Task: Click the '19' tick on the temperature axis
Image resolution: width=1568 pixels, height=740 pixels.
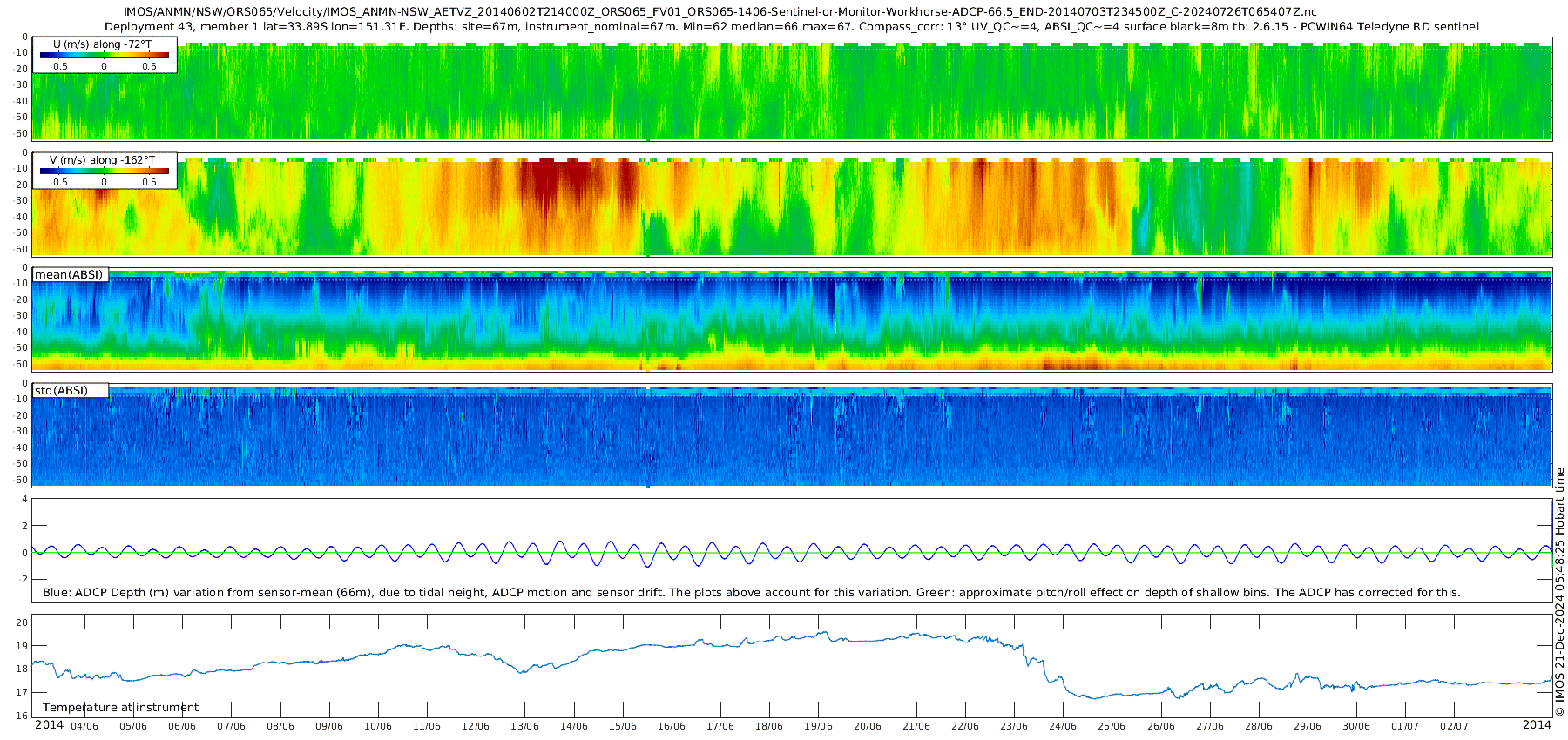Action: tap(23, 646)
